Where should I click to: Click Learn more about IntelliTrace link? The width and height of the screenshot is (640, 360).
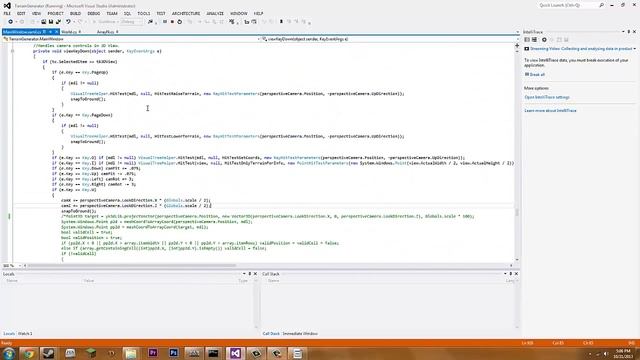tap(550, 111)
